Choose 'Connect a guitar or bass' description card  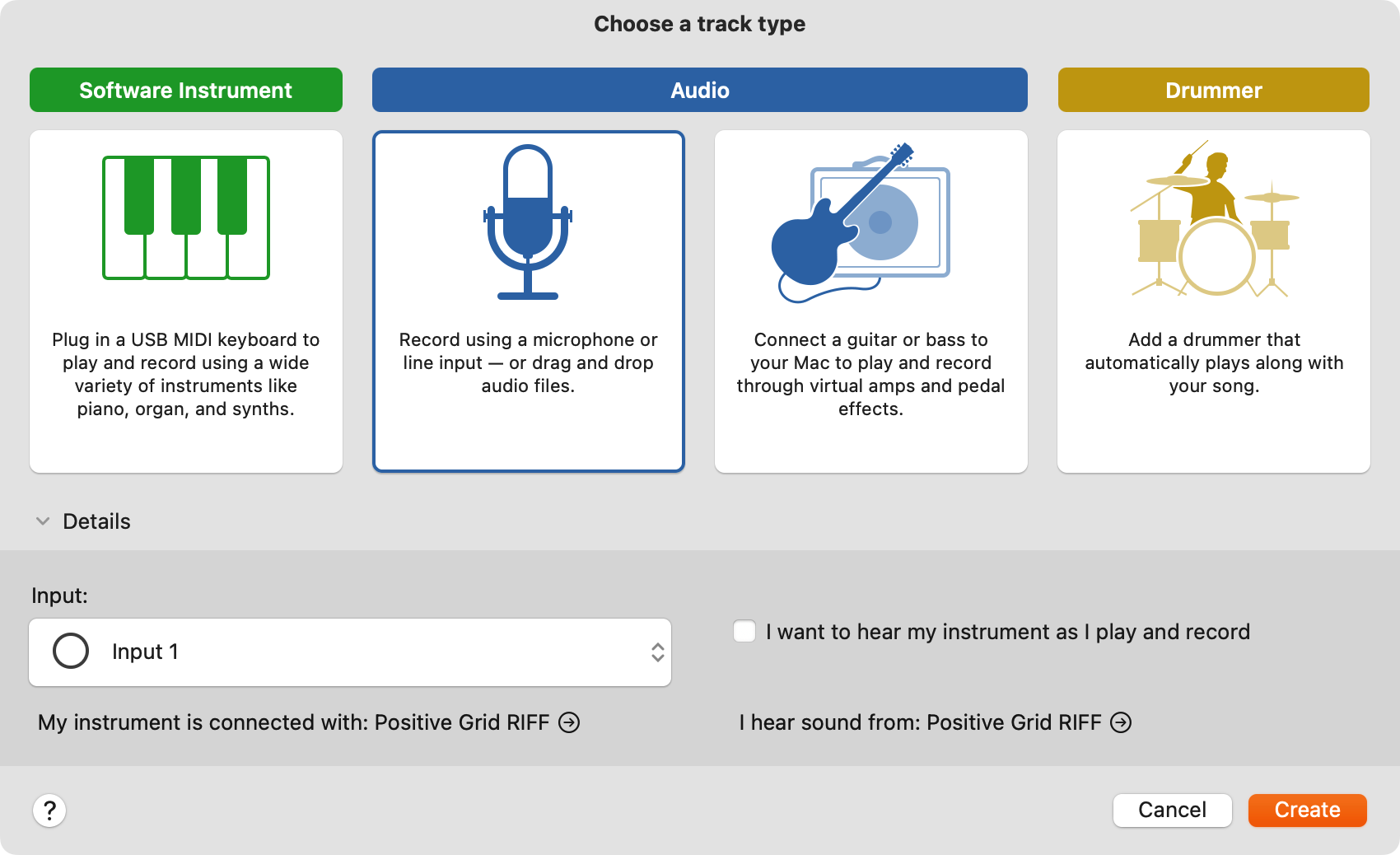[871, 301]
